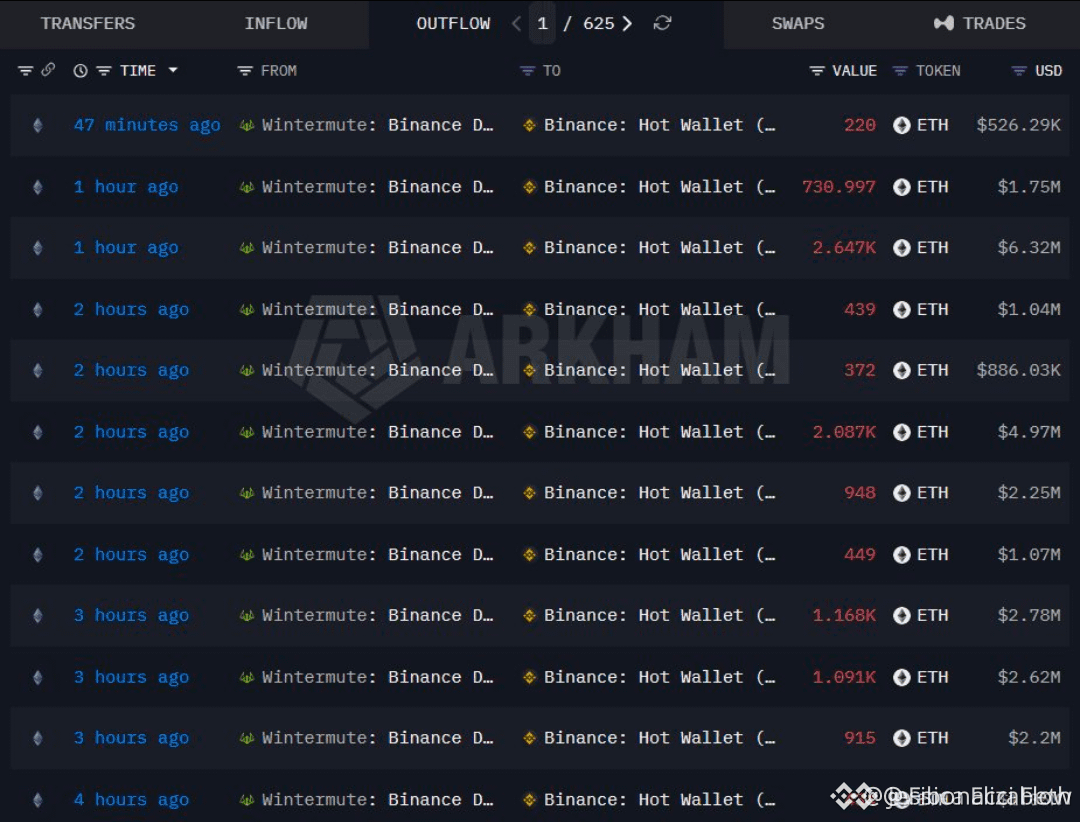This screenshot has height=822, width=1080.
Task: Click the Wintermute icon in $1.75M row
Action: pos(247,187)
